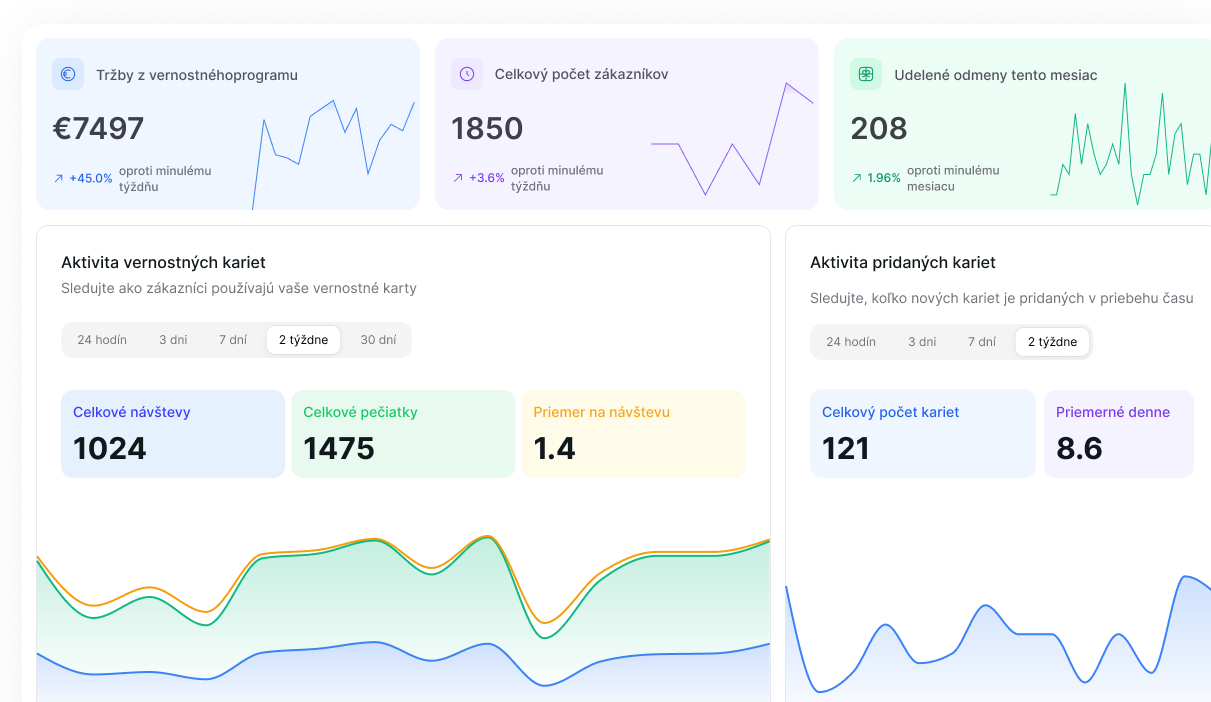Click the gift icon on rewards card

(x=866, y=74)
